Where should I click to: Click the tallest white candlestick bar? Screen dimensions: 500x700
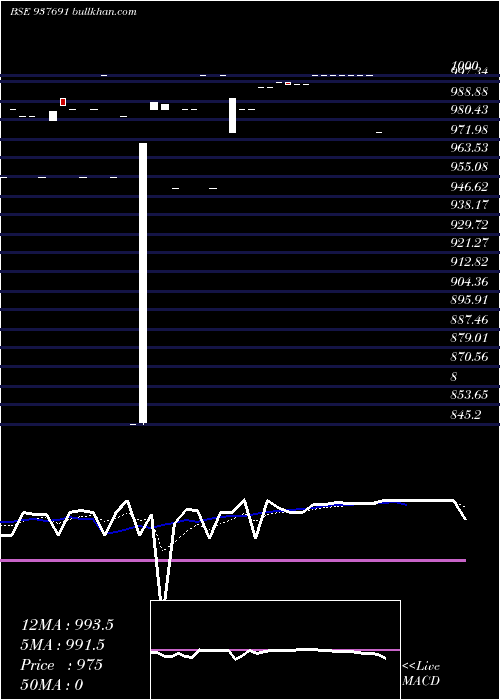(143, 283)
